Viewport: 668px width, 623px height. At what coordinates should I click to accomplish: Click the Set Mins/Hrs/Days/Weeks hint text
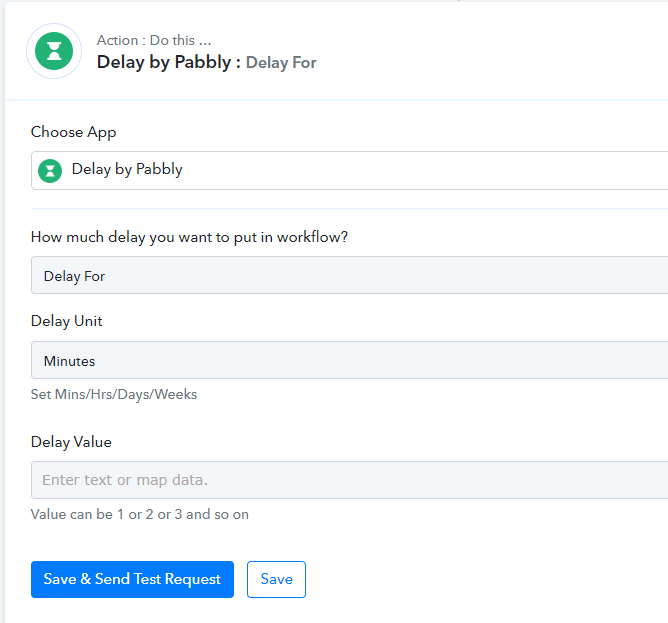[x=114, y=394]
